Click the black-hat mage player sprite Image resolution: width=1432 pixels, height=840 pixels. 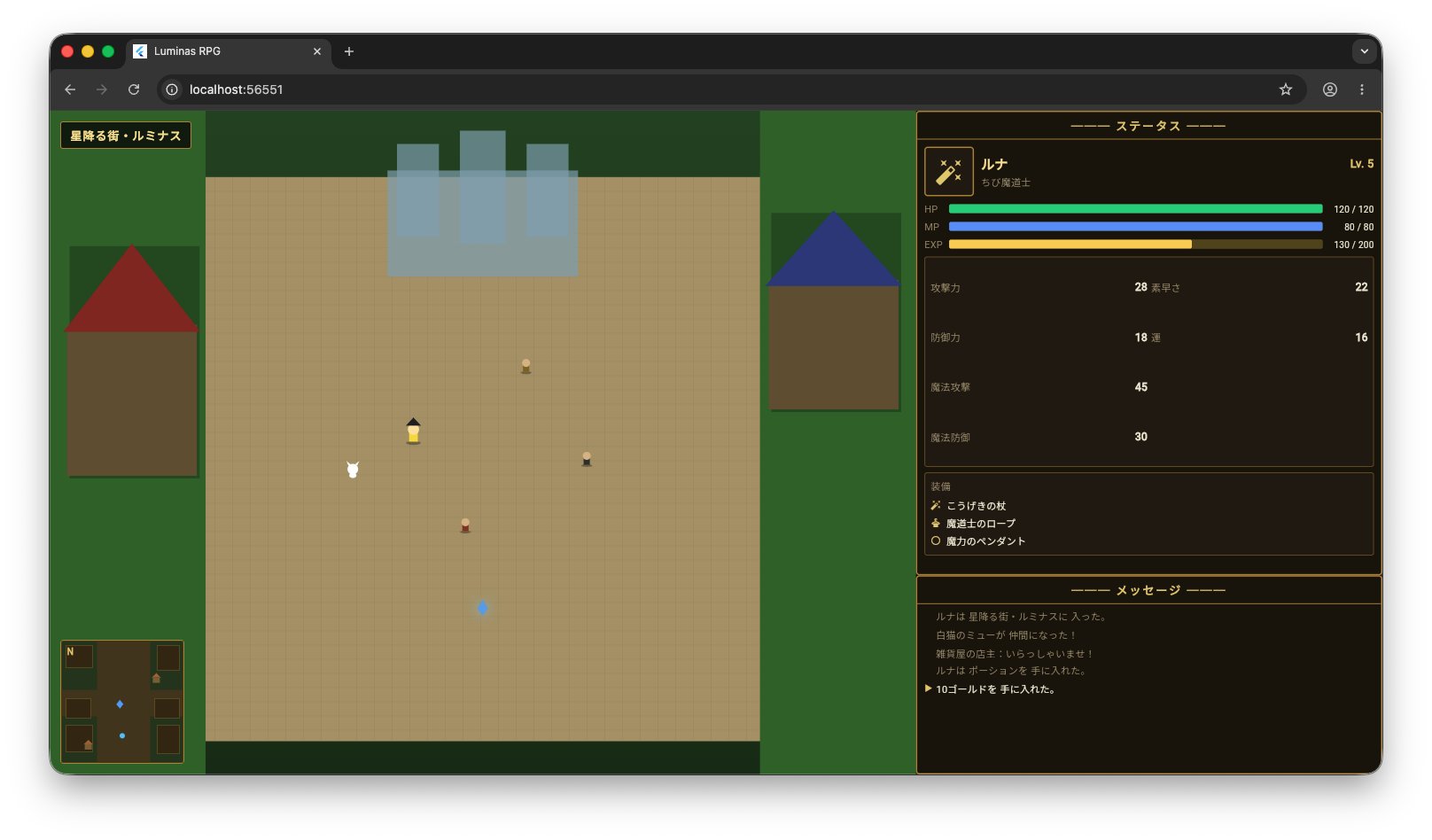coord(413,431)
